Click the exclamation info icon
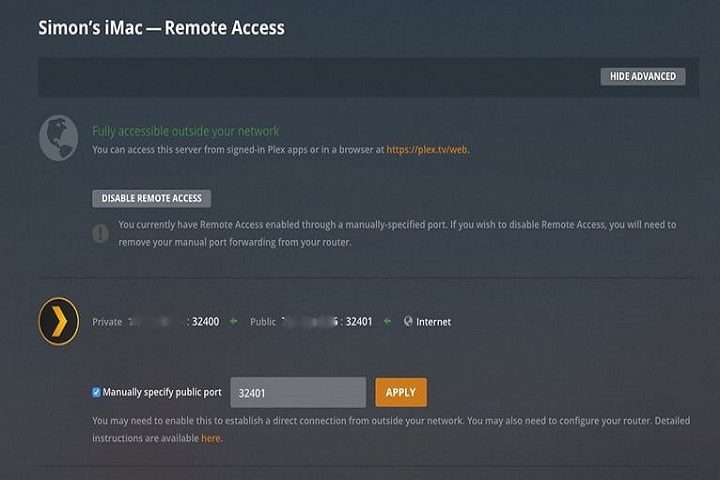Viewport: 720px width, 480px height. click(100, 233)
